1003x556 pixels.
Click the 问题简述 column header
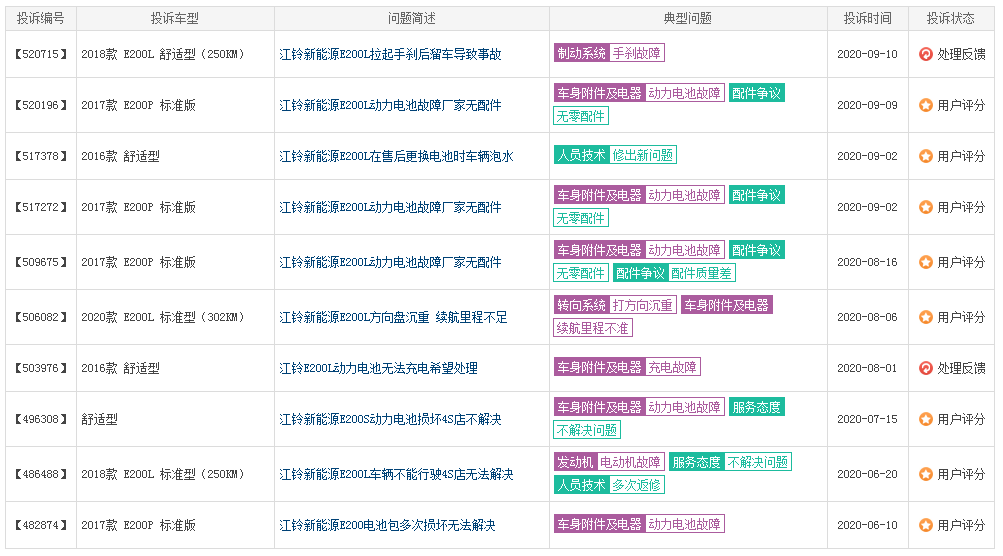pyautogui.click(x=412, y=19)
